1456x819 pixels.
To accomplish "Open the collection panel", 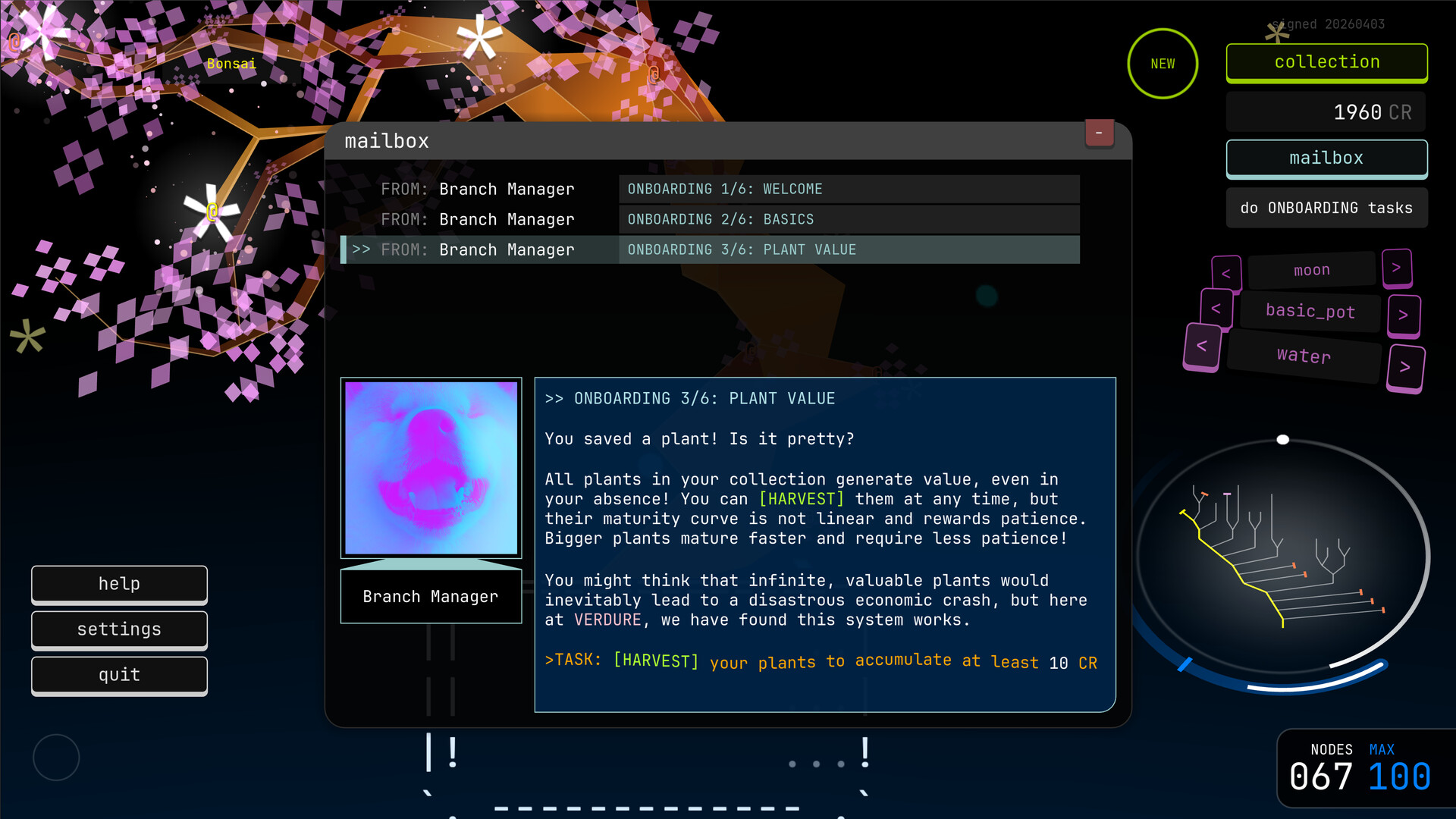I will 1326,62.
